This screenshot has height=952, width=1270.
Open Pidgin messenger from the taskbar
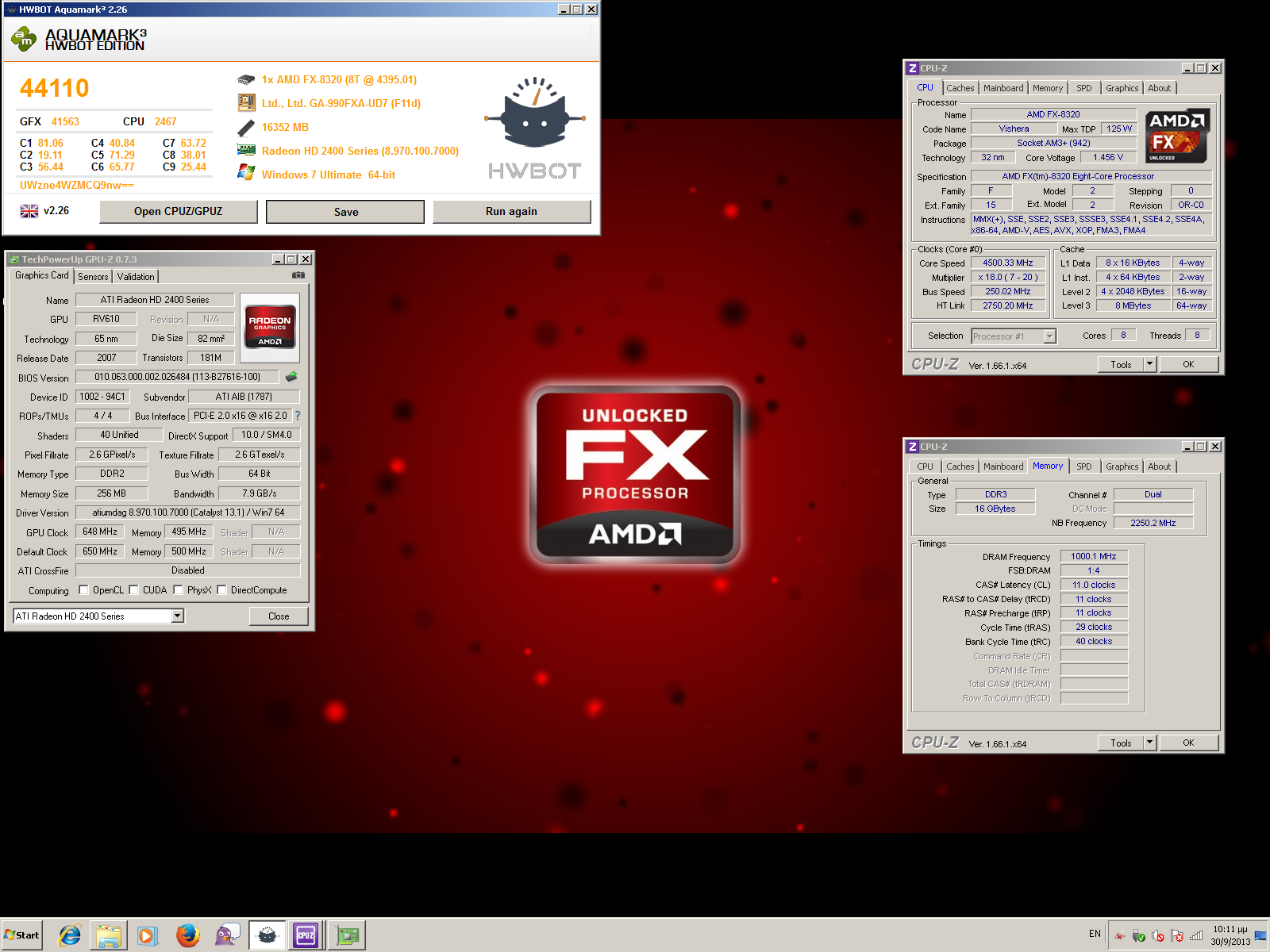(x=227, y=935)
